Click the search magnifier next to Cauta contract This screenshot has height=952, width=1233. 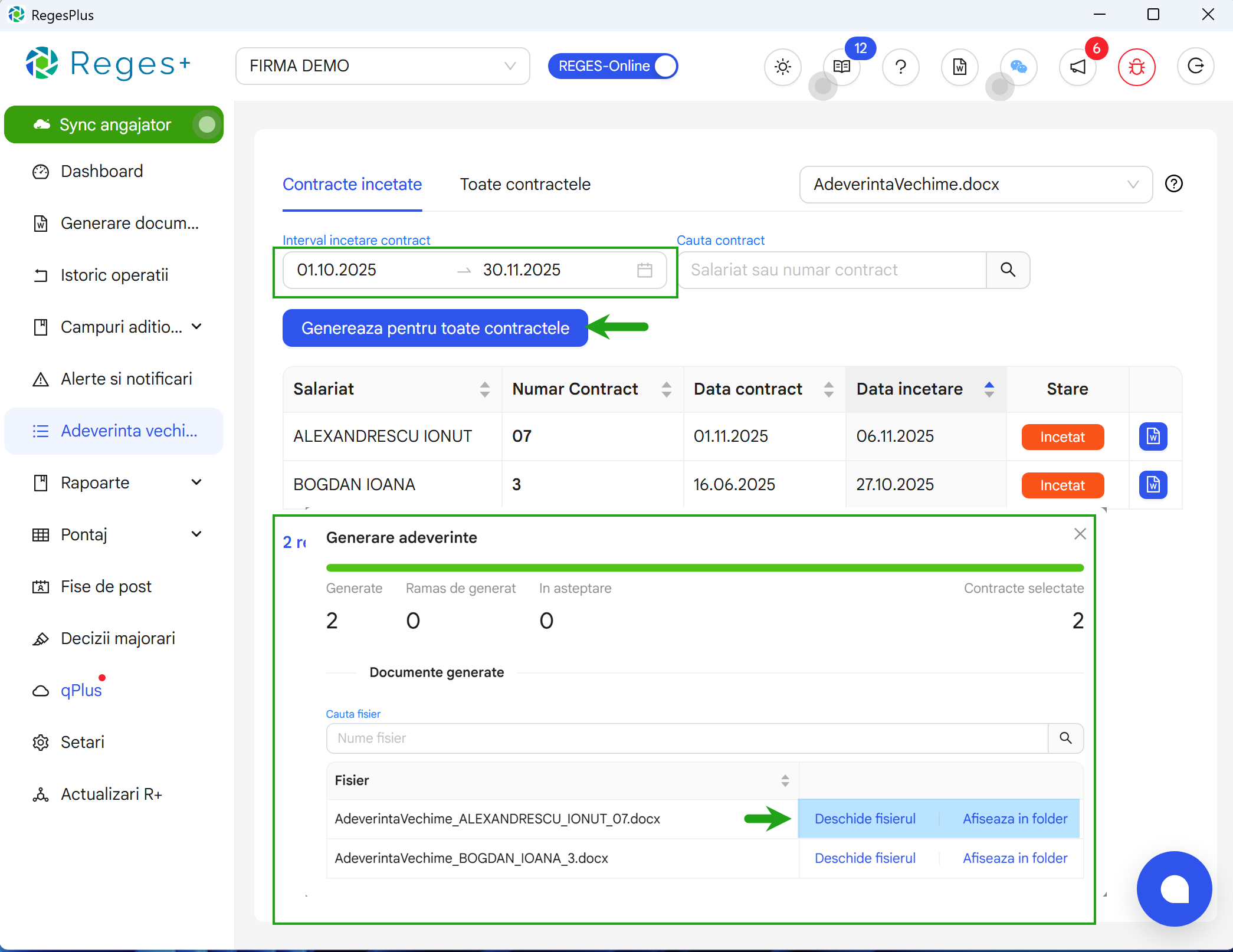(1007, 270)
